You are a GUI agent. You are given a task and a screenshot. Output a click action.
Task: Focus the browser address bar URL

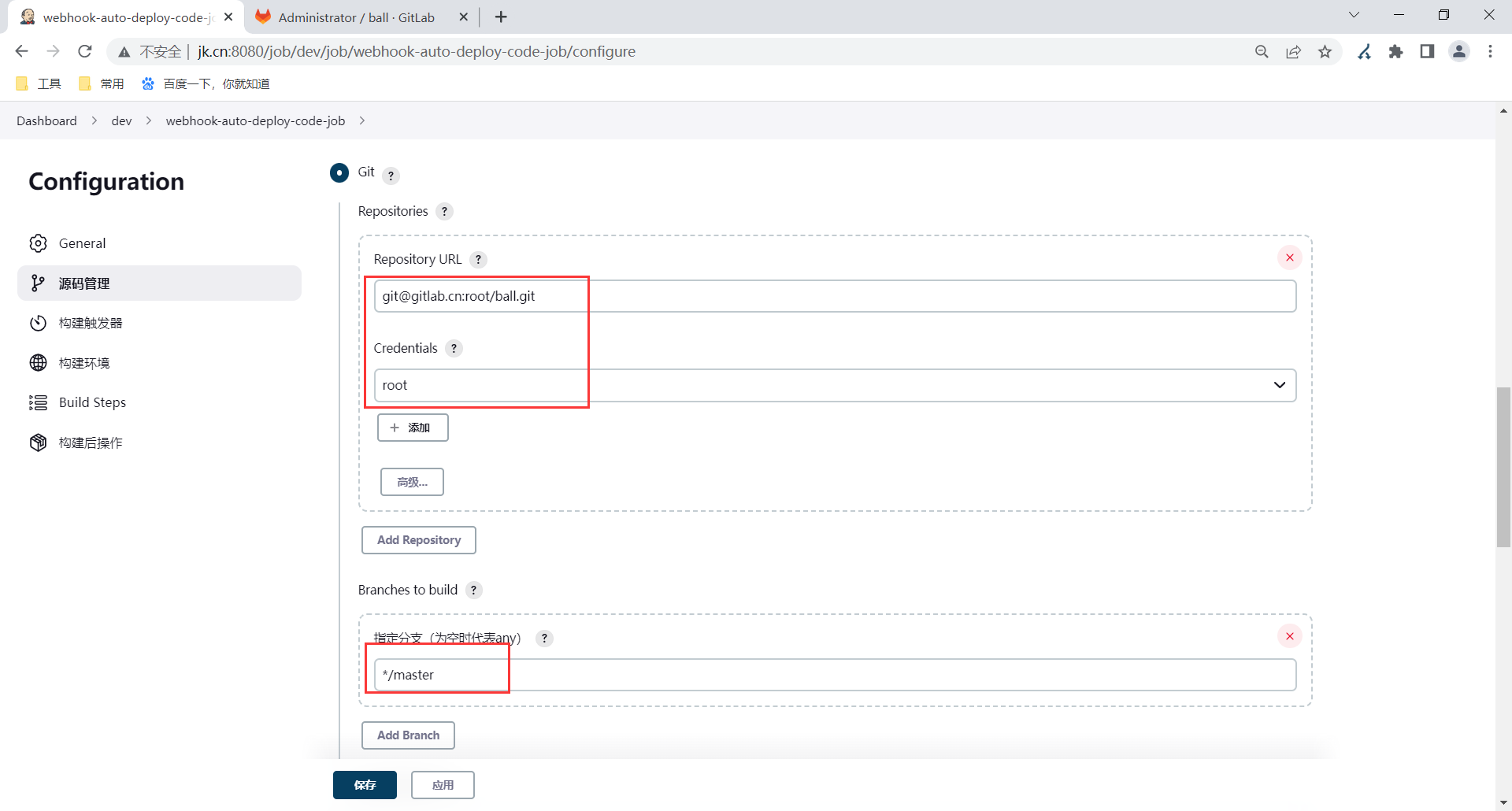pos(417,51)
